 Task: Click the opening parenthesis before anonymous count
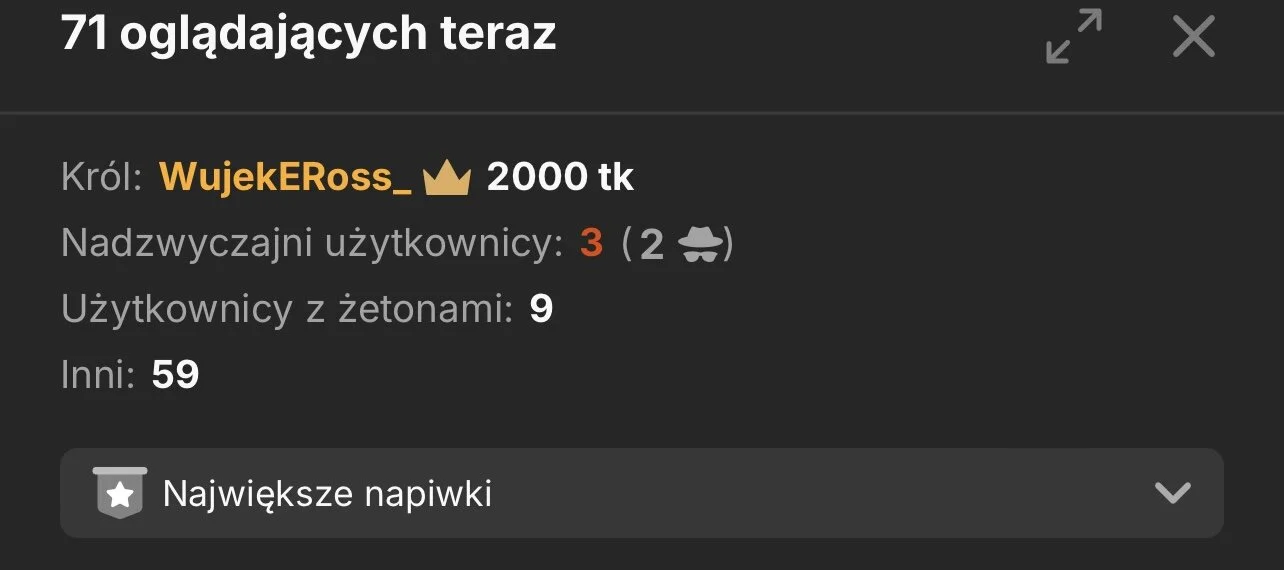[x=627, y=244]
